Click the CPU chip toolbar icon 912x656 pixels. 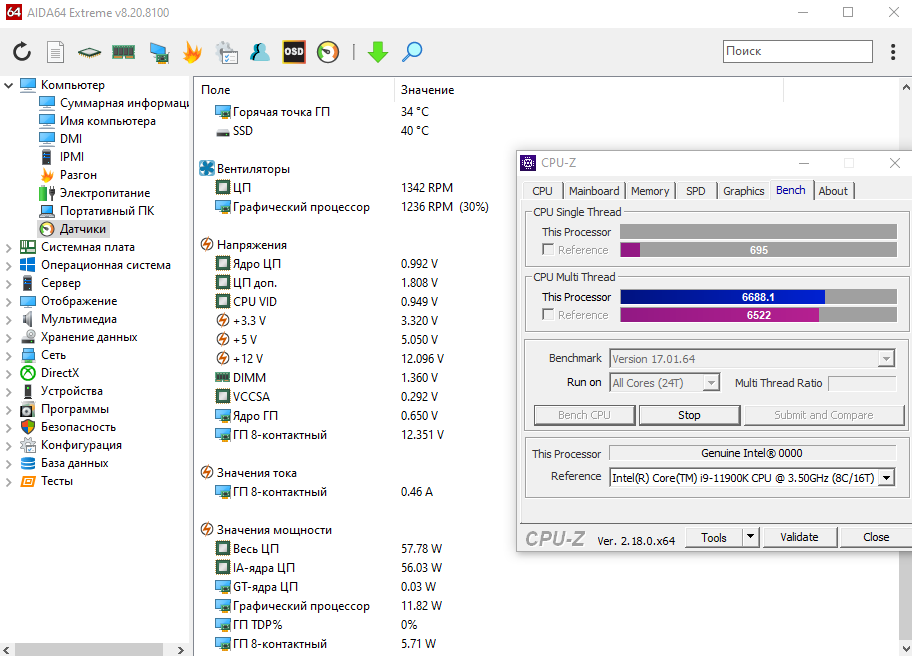click(x=90, y=52)
